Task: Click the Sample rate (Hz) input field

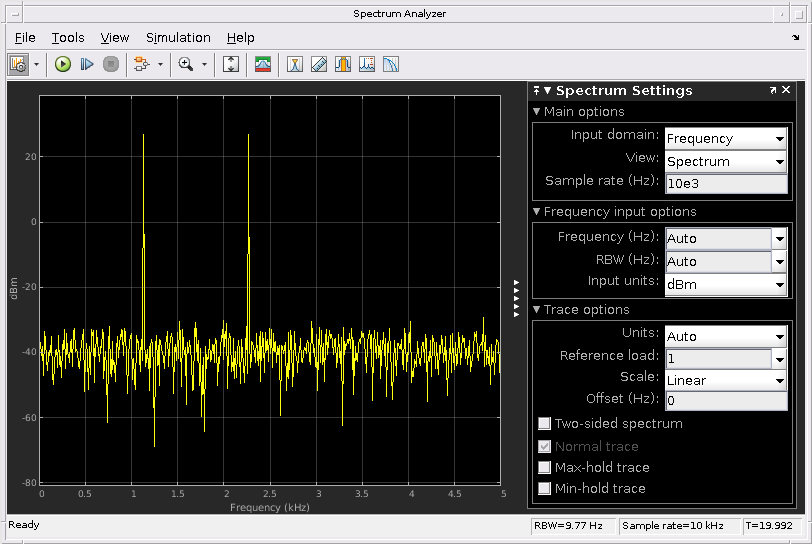Action: coord(725,184)
